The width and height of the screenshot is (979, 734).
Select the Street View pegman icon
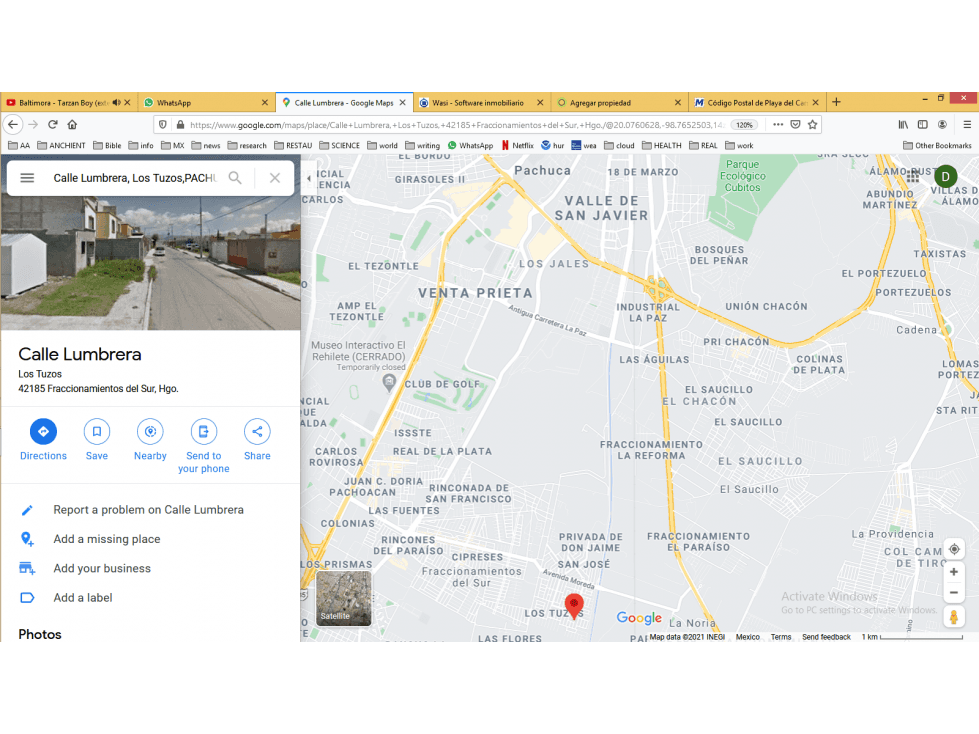(954, 617)
